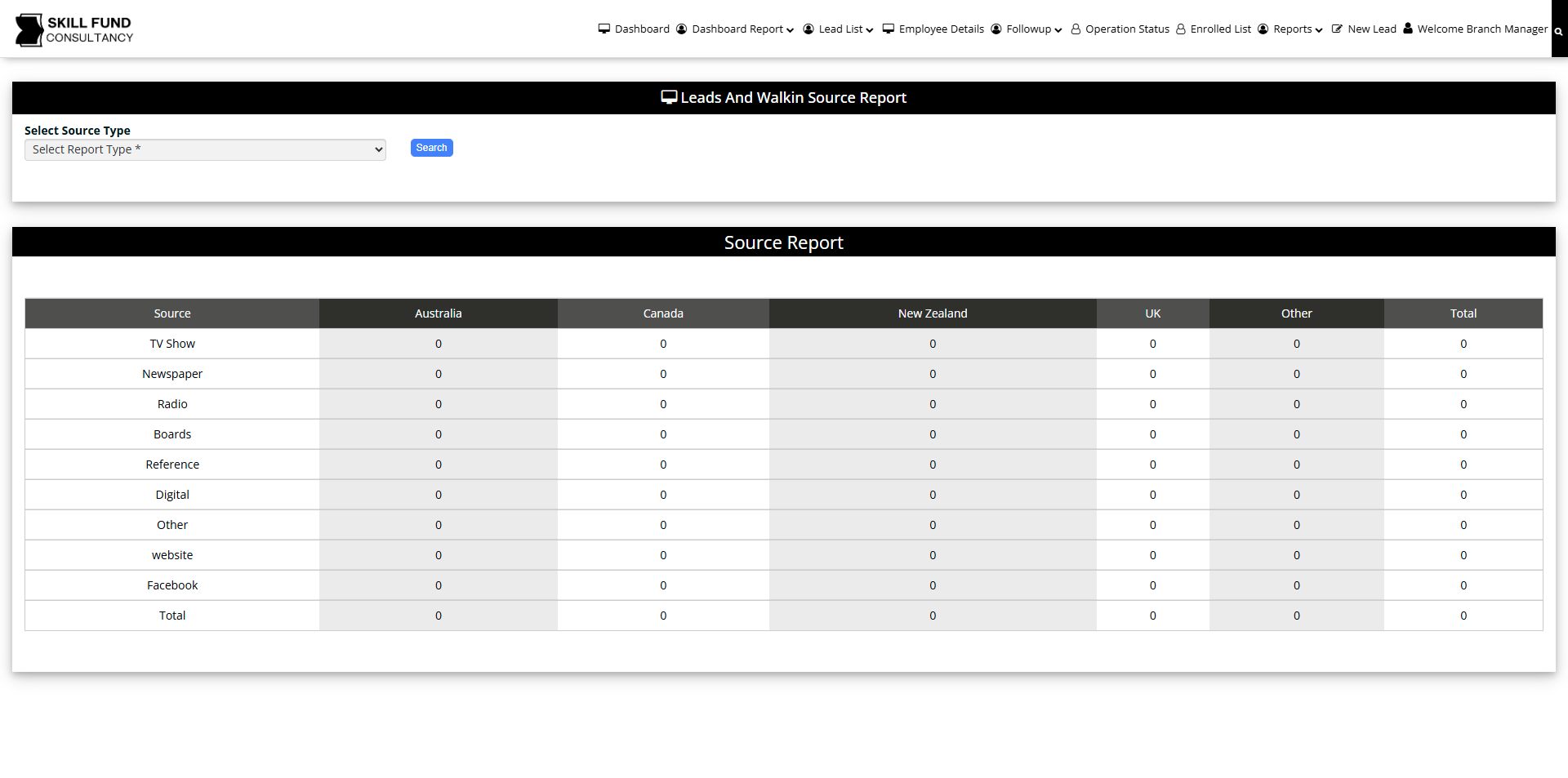Click the monitor icon beside Employee Details
The width and height of the screenshot is (1568, 778).
pyautogui.click(x=889, y=29)
